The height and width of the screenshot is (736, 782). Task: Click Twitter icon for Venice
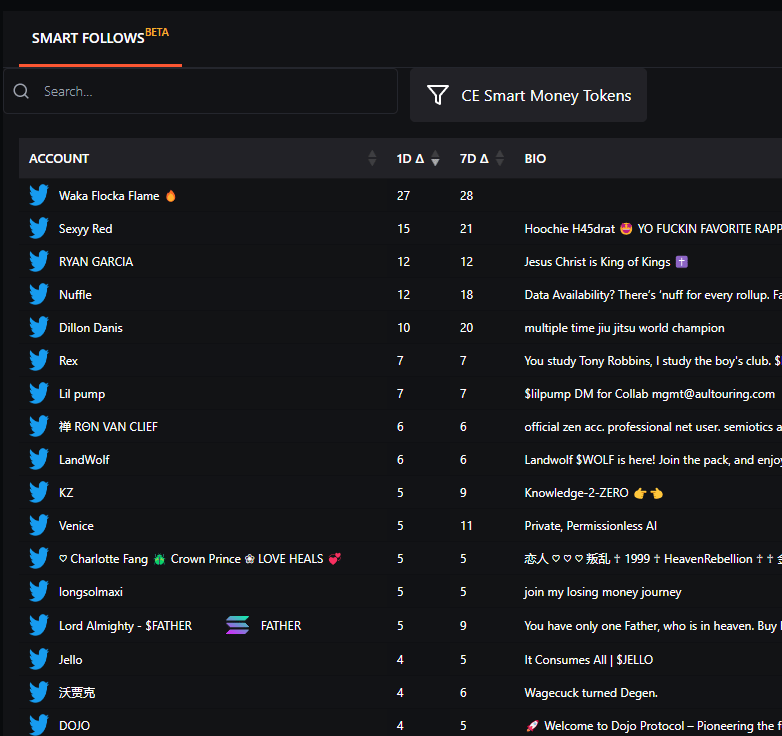click(x=38, y=526)
